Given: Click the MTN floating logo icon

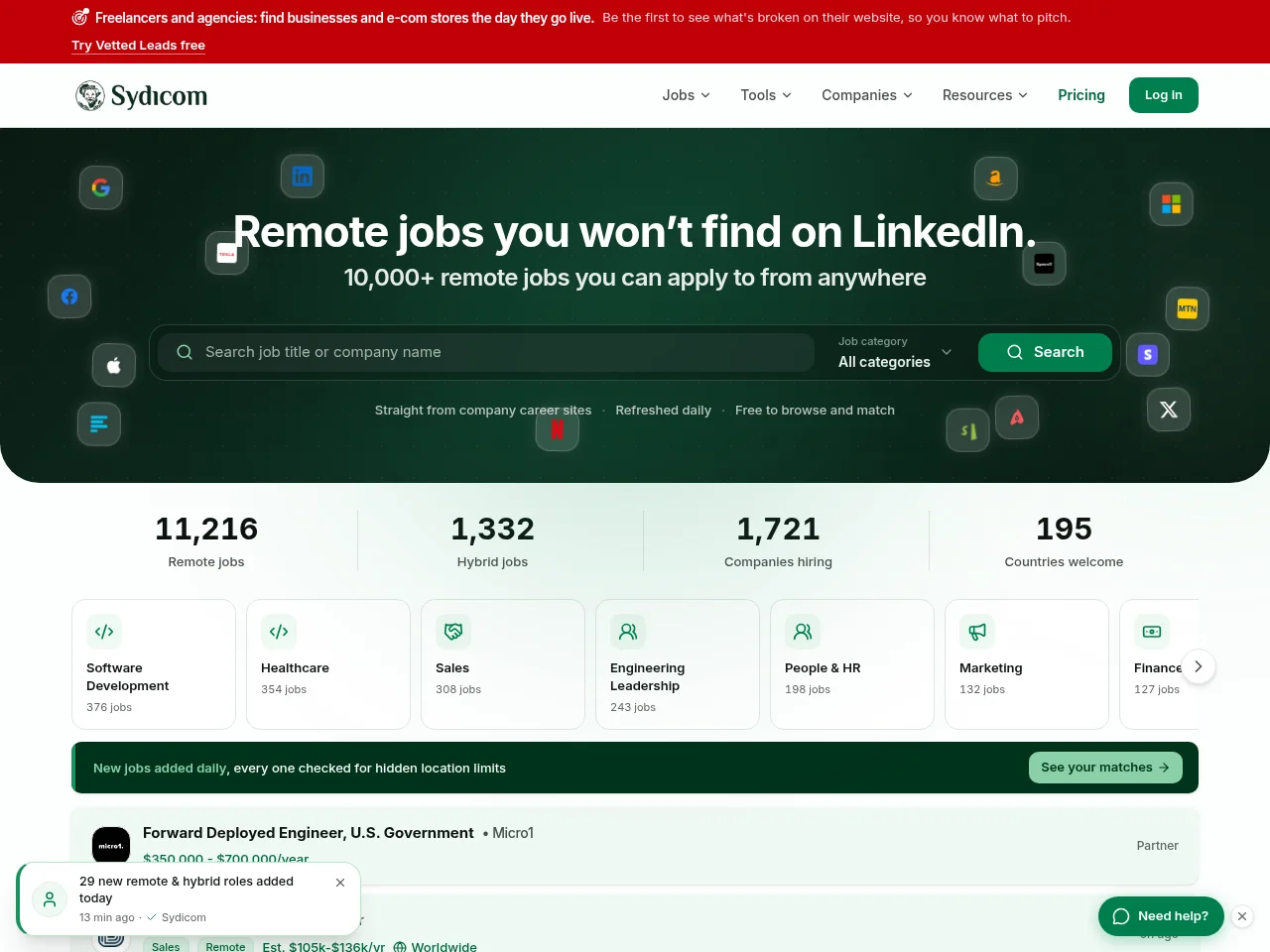Looking at the screenshot, I should pos(1188,308).
